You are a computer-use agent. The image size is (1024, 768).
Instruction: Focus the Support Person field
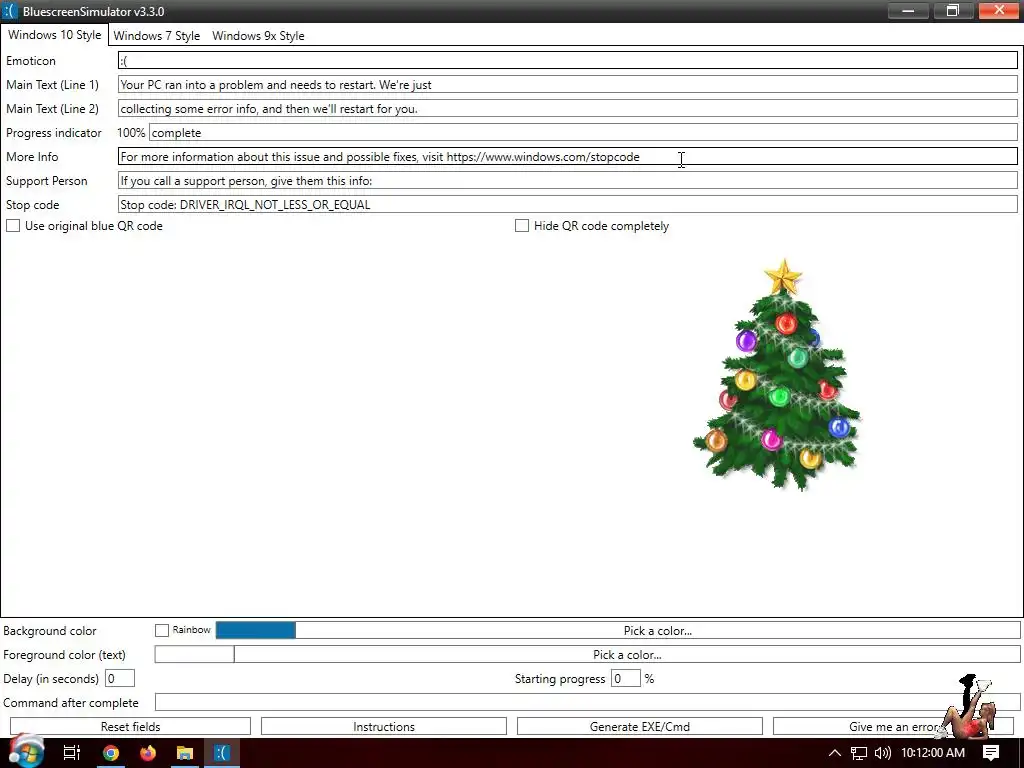point(568,181)
